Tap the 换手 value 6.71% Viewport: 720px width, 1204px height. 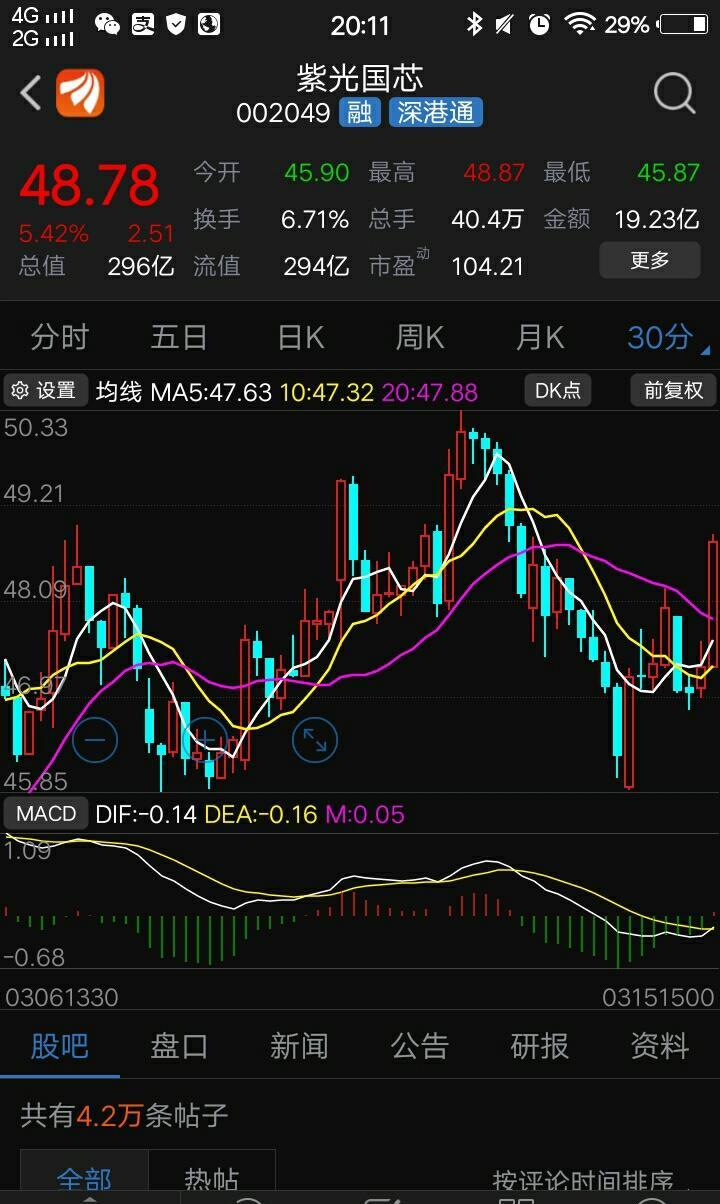[x=315, y=219]
